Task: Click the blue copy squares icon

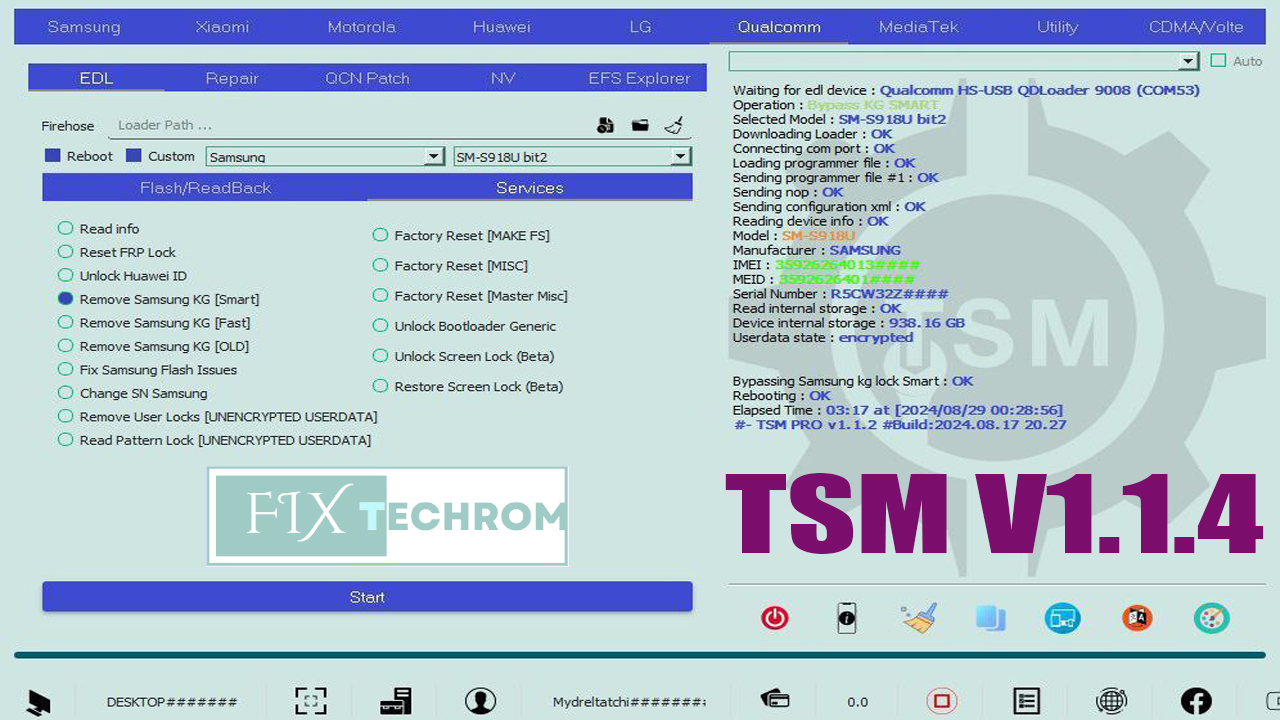Action: (x=991, y=618)
